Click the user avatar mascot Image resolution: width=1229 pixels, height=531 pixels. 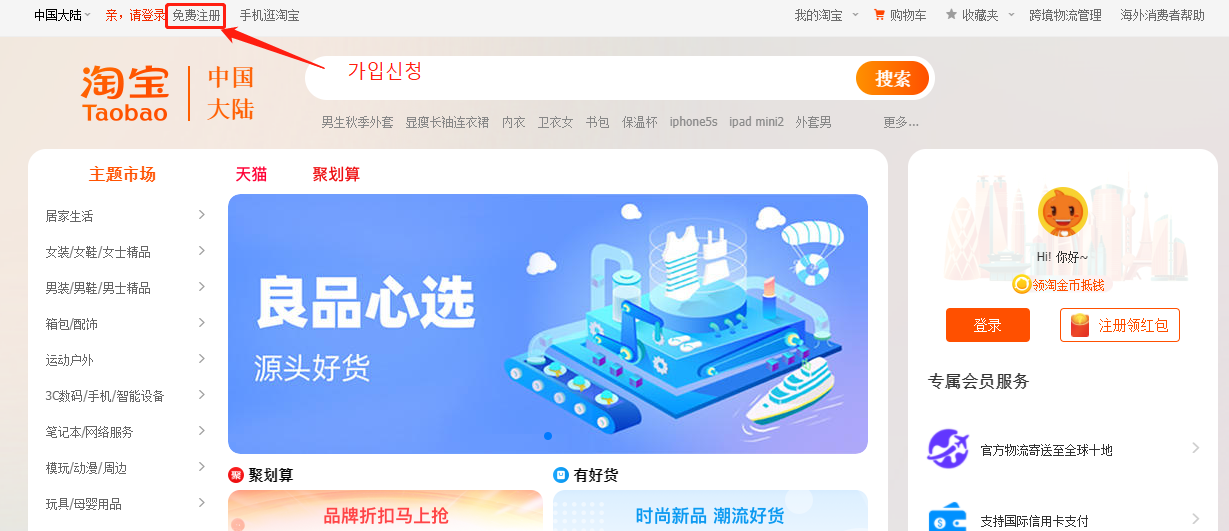click(1062, 212)
